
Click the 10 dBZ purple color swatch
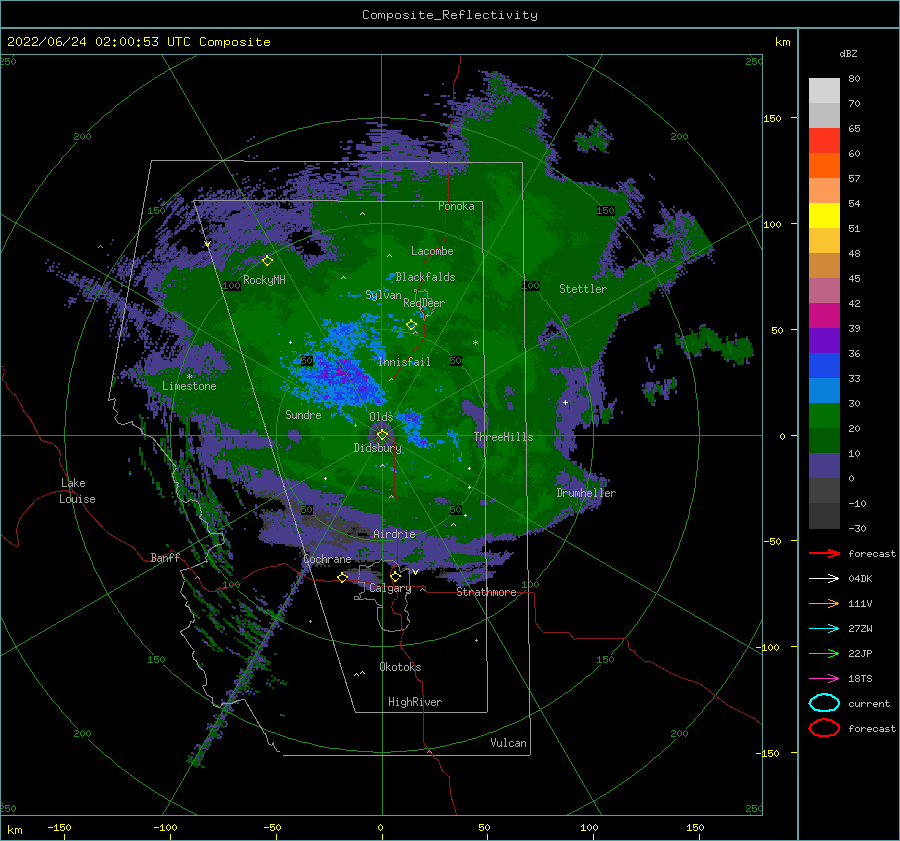[x=824, y=465]
